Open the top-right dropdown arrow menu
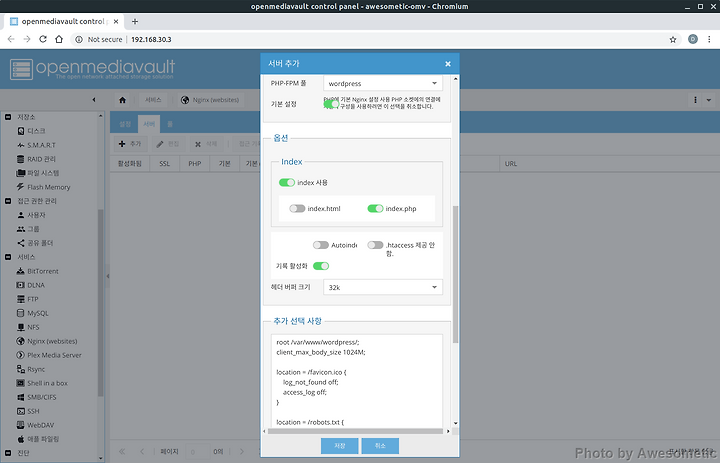This screenshot has width=720, height=463. coord(709,100)
